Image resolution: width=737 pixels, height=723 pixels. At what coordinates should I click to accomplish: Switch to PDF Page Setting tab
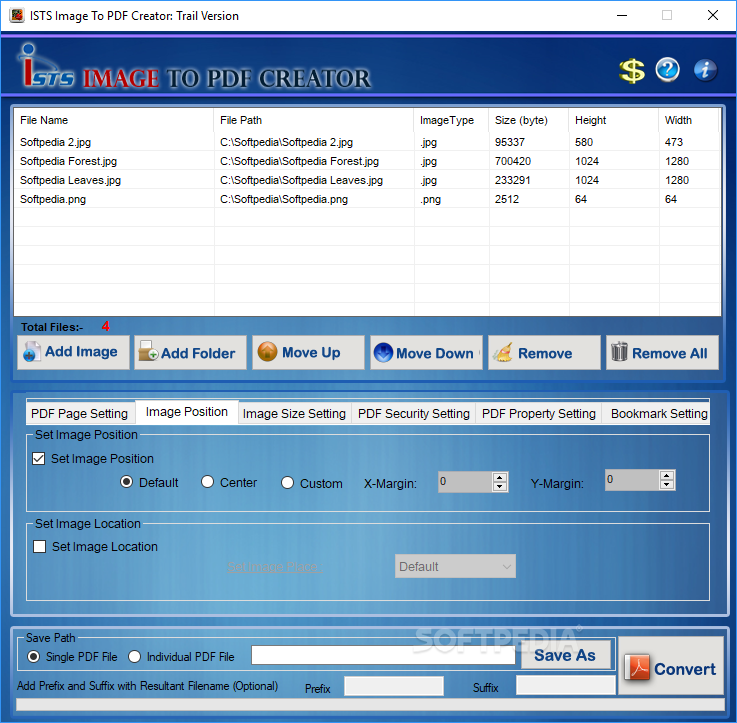(x=79, y=413)
